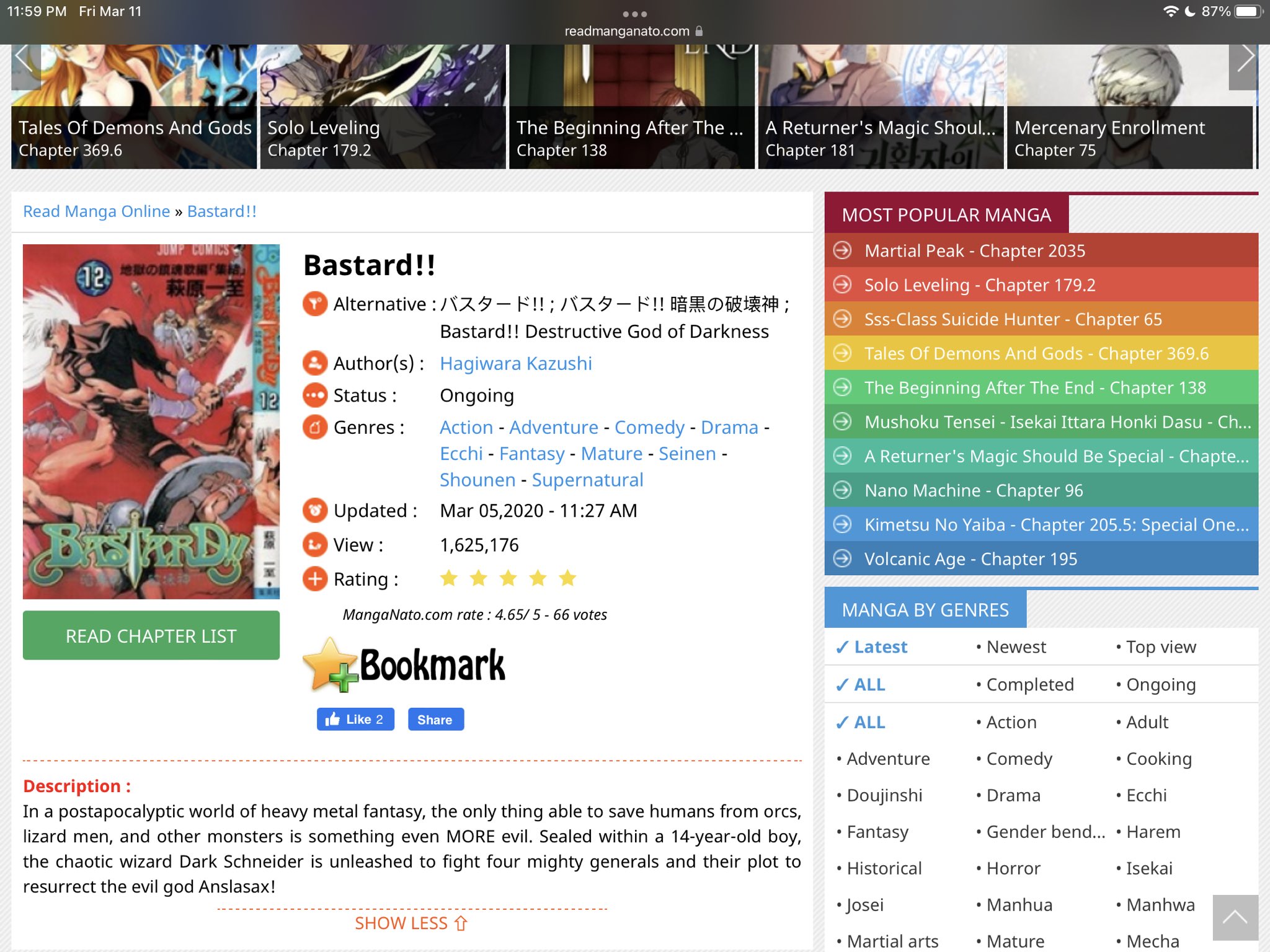Select the Newest sort filter
The height and width of the screenshot is (952, 1270).
(x=1016, y=647)
